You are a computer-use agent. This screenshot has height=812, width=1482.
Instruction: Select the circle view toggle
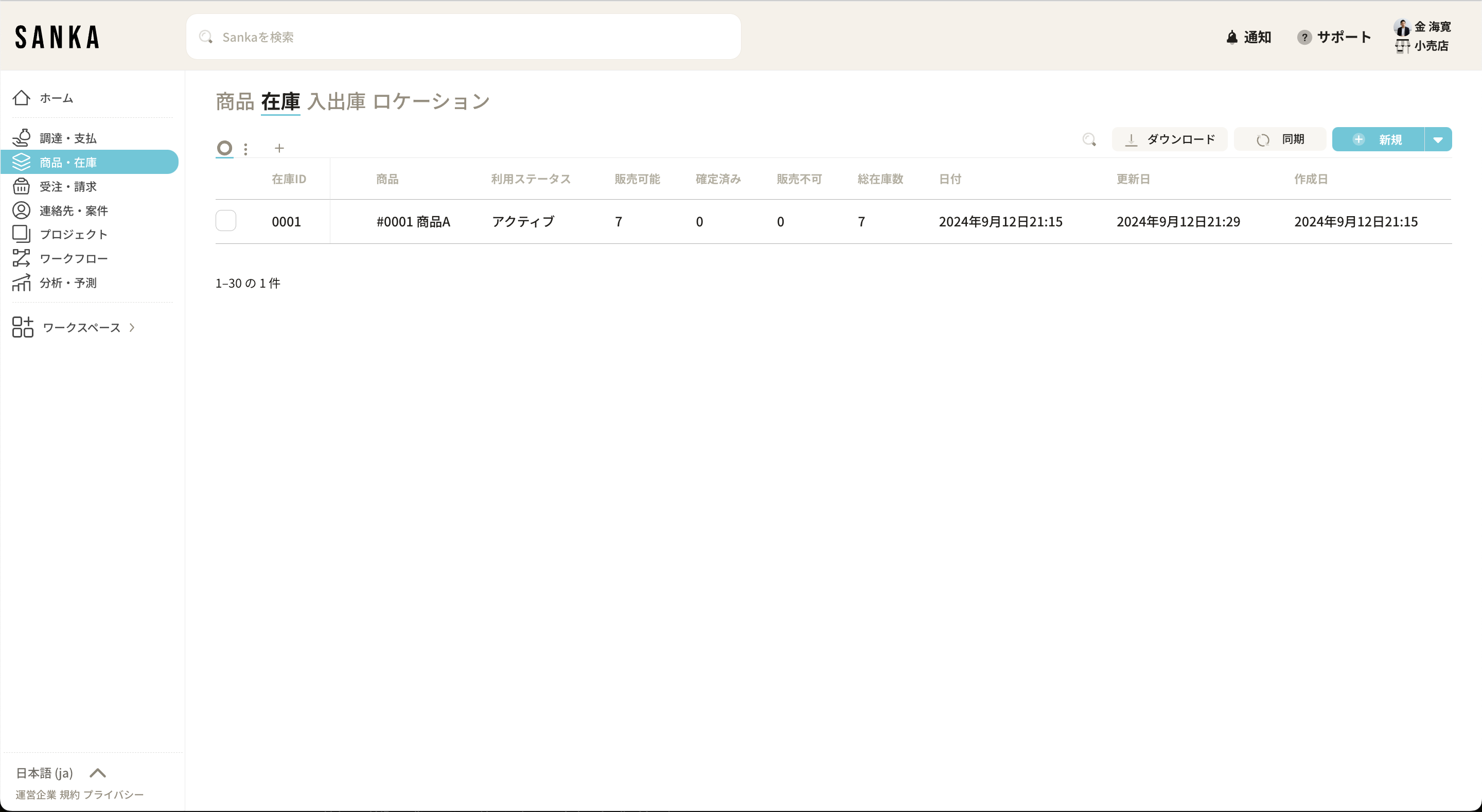[224, 148]
